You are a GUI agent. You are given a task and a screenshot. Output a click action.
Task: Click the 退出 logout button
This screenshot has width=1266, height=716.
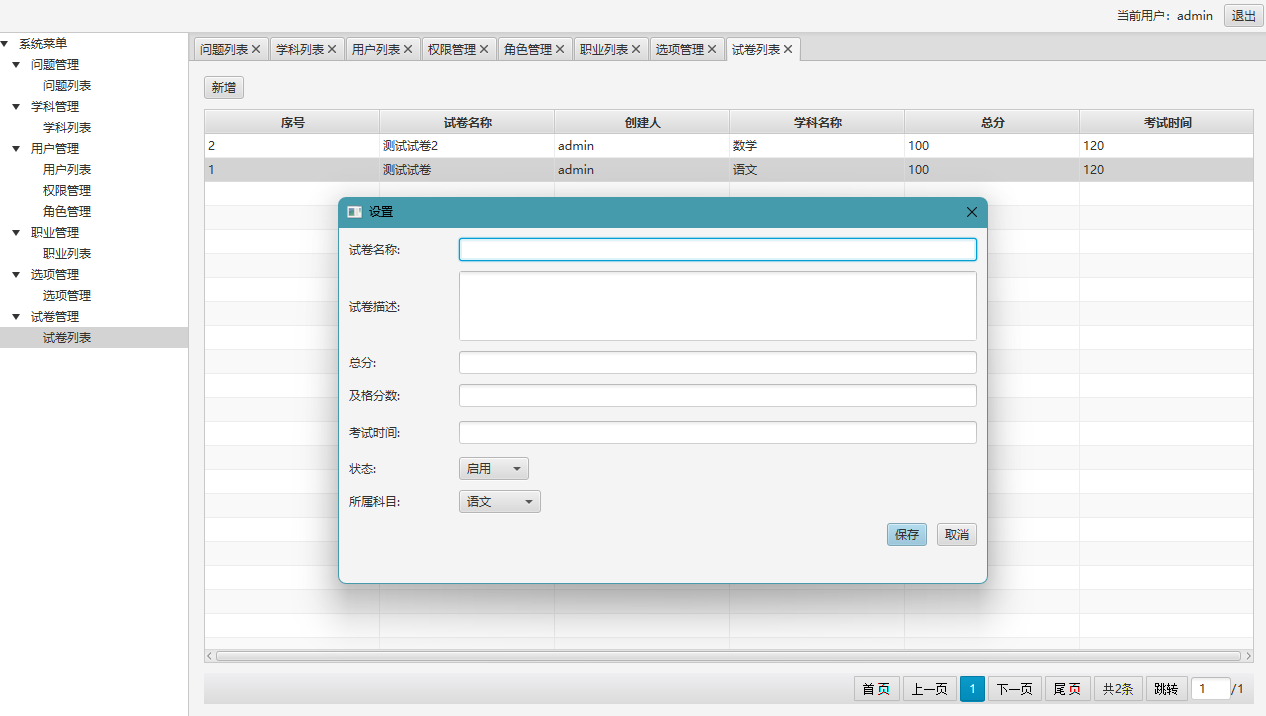click(x=1244, y=16)
